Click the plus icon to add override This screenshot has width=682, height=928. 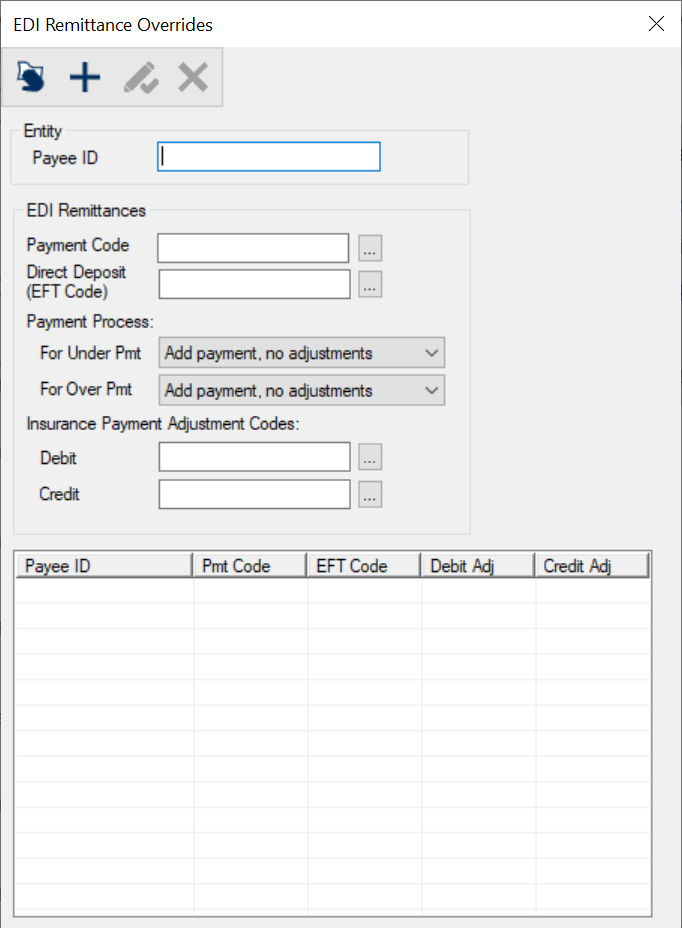click(85, 77)
